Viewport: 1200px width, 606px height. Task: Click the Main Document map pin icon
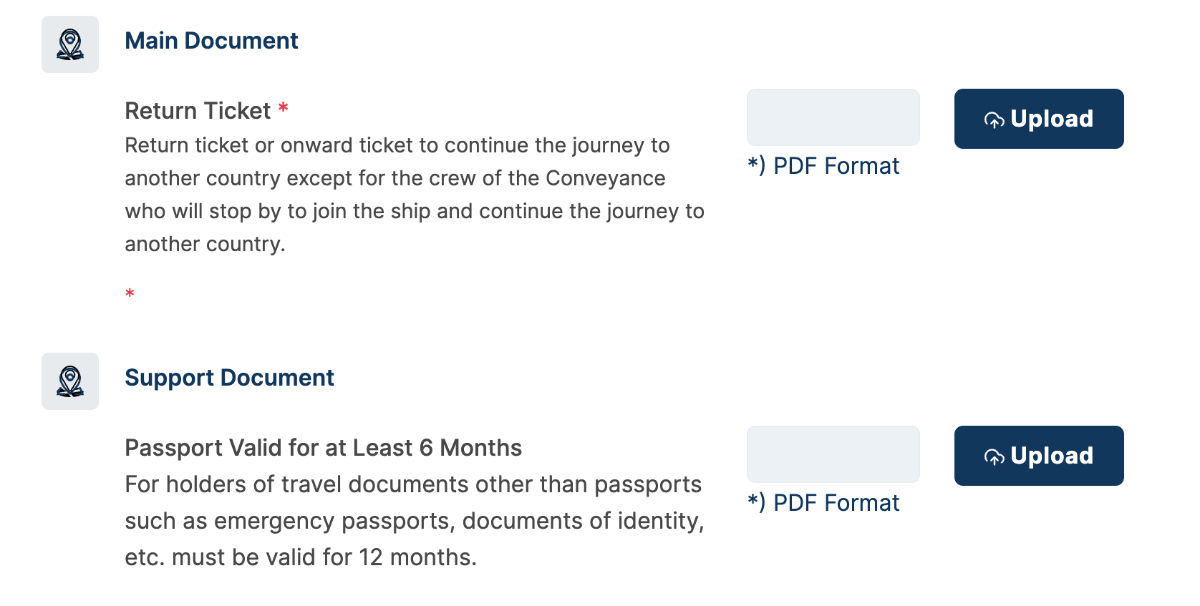[70, 44]
